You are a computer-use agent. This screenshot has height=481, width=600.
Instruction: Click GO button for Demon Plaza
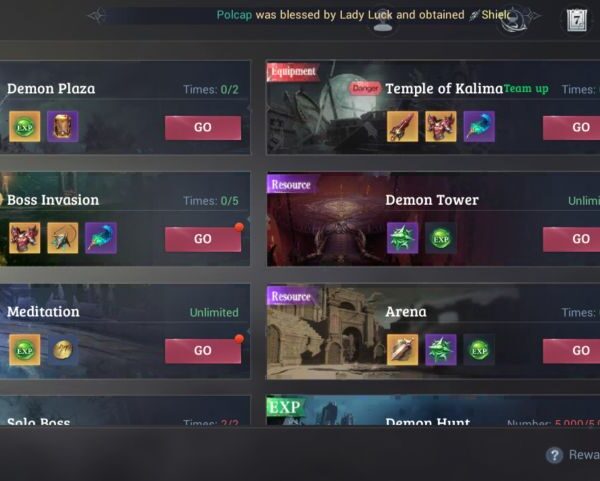203,127
